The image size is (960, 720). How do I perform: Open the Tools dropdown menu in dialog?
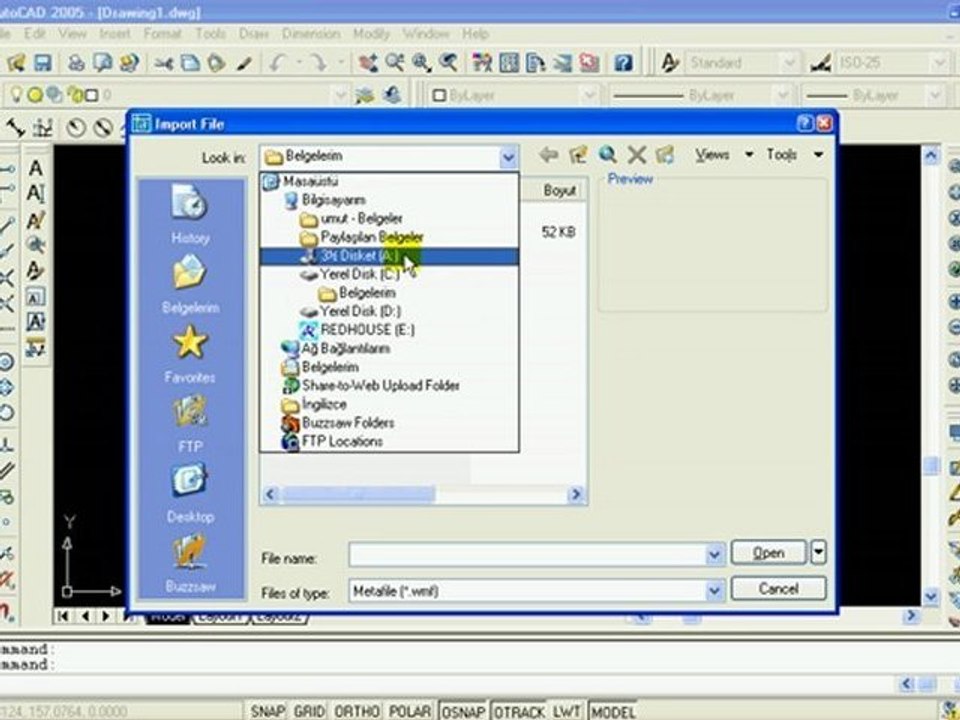[x=794, y=154]
